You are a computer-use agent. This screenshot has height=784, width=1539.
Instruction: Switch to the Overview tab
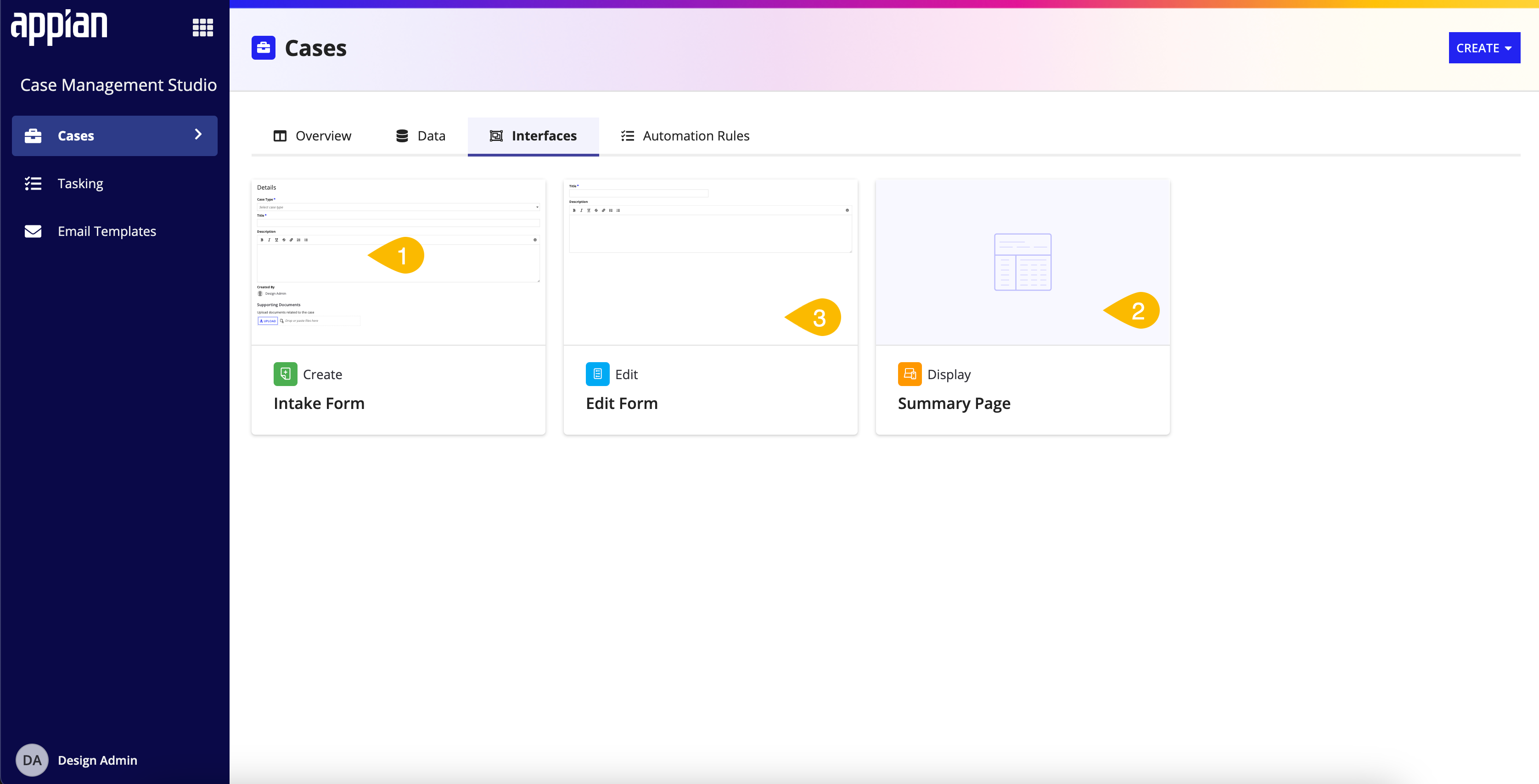pos(313,136)
